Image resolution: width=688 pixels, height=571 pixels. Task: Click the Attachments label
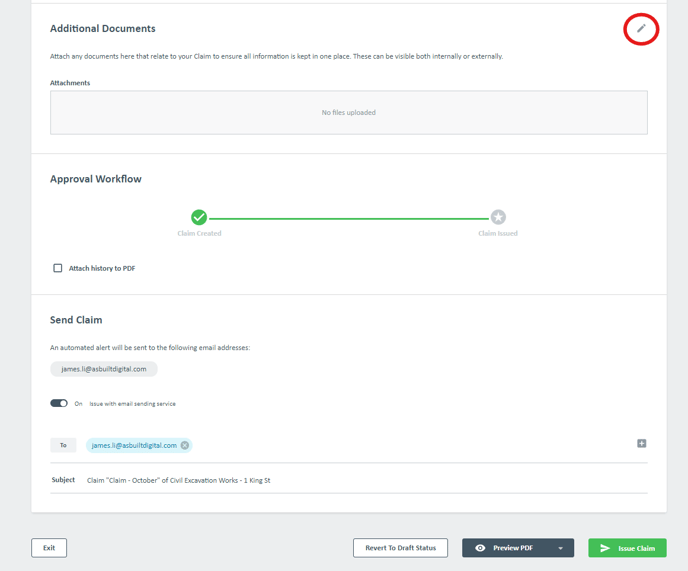70,83
